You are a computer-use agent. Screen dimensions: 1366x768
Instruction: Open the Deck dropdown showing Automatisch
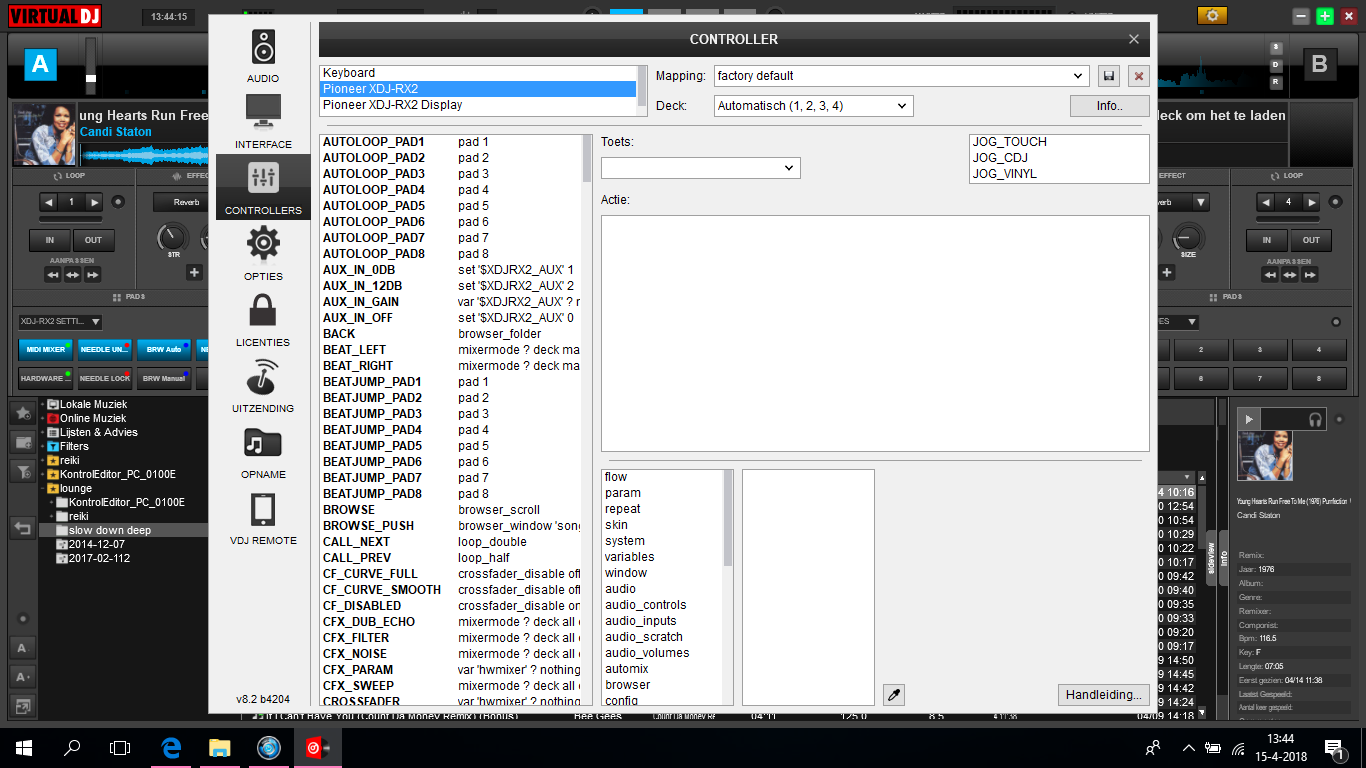[814, 106]
